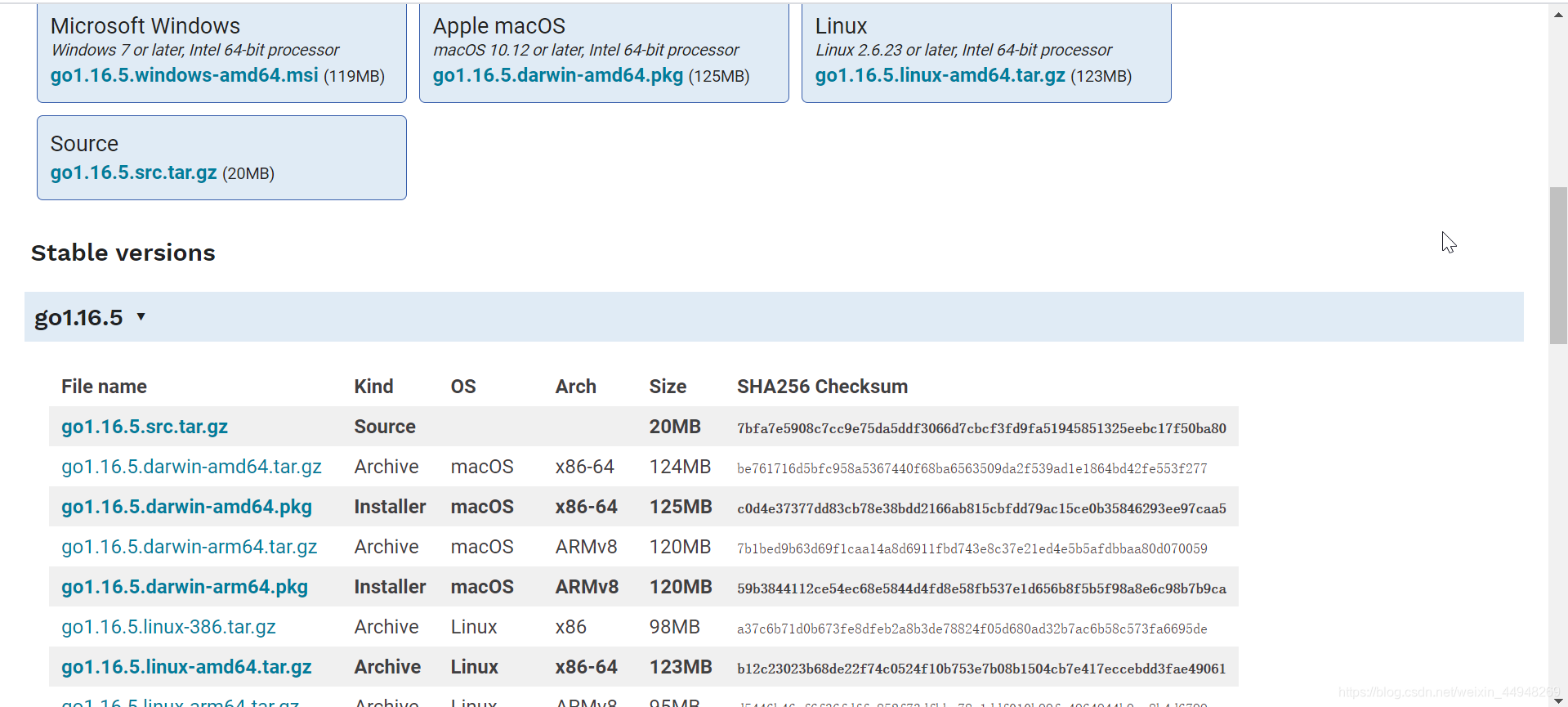
Task: Select checksum starting with a37c6b71d0
Action: click(972, 629)
